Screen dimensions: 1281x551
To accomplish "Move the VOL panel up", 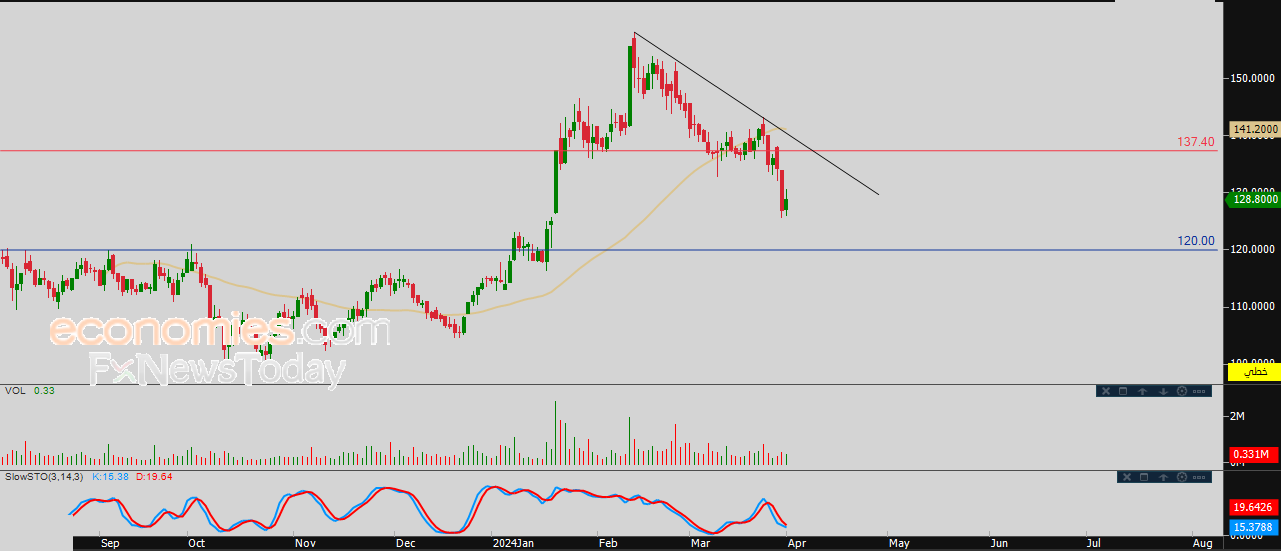I will 1142,391.
